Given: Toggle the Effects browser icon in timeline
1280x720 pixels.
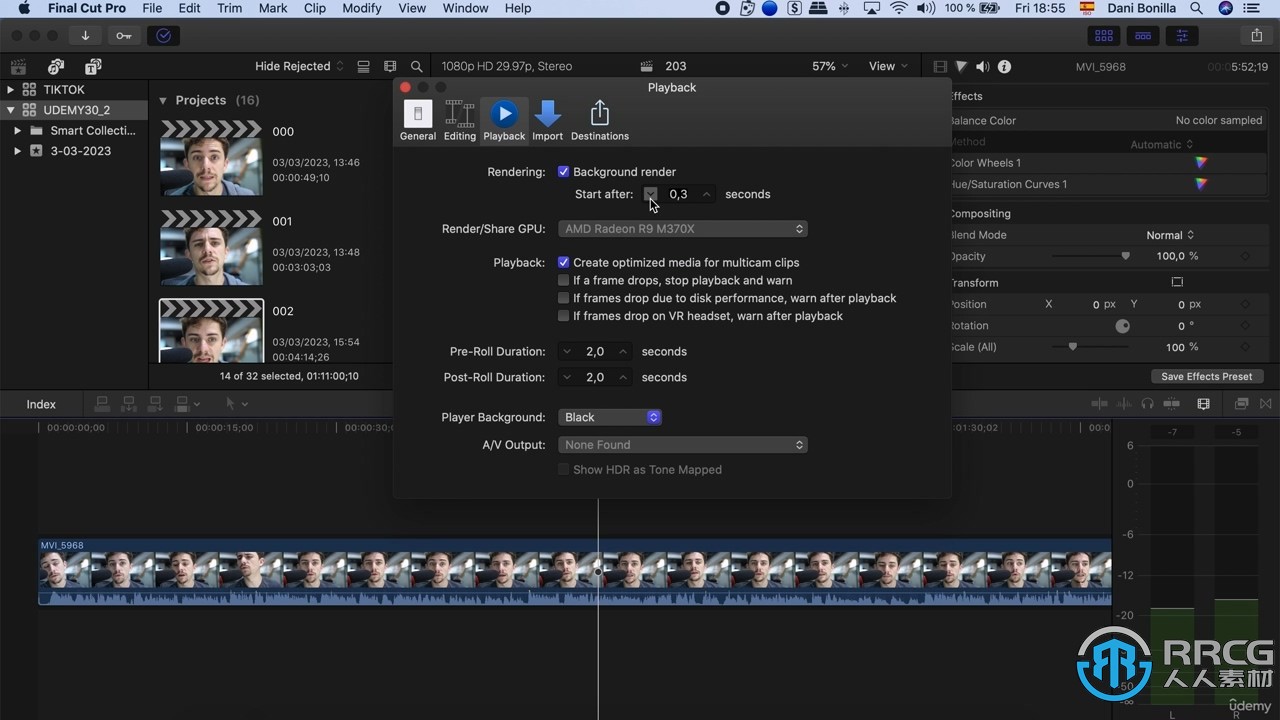Looking at the screenshot, I should 1241,404.
